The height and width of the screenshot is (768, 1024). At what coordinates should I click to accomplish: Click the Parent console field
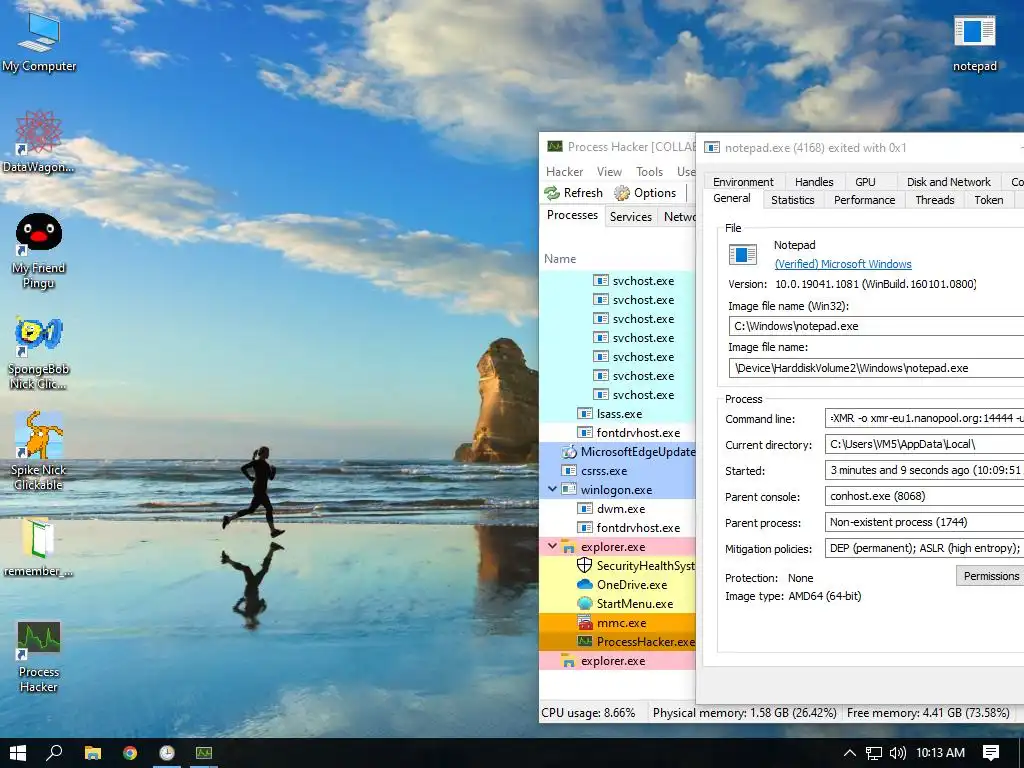point(924,496)
